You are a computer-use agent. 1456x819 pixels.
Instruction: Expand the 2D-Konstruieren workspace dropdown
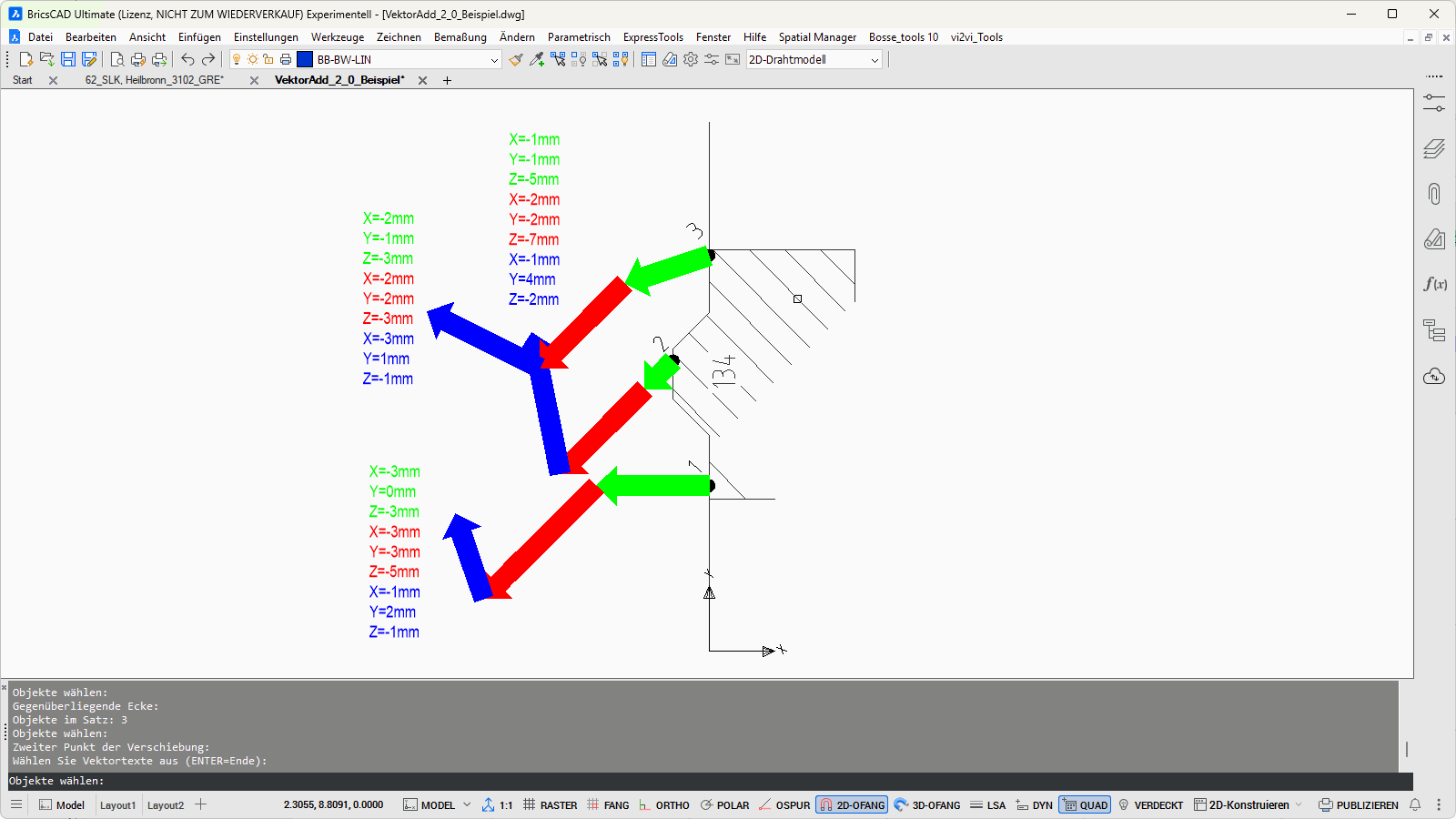1299,805
